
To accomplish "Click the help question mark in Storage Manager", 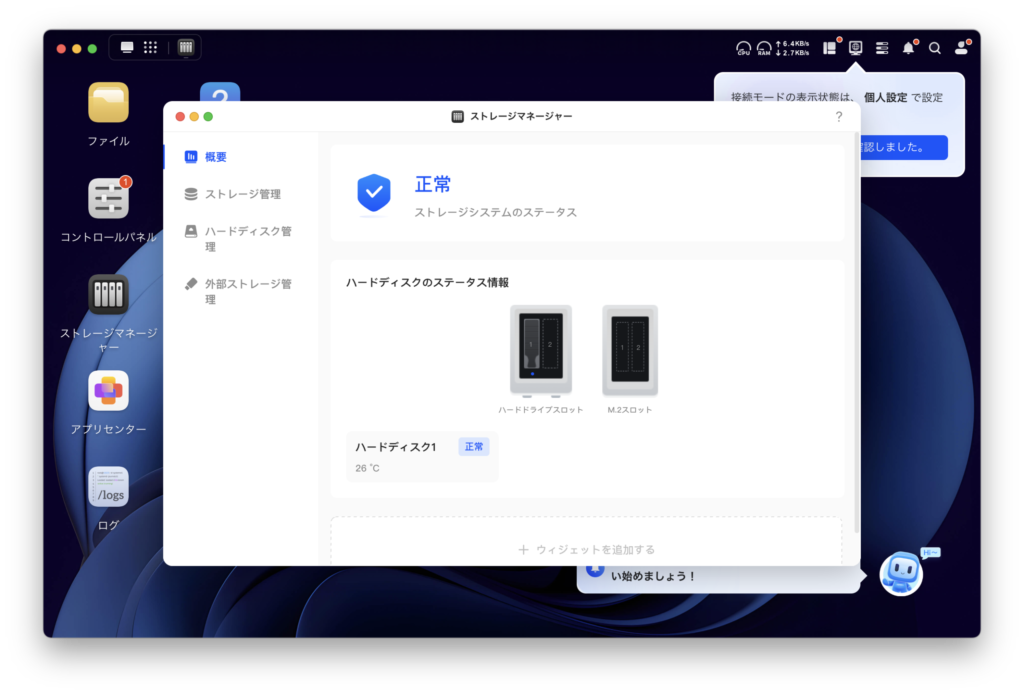I will [x=839, y=117].
